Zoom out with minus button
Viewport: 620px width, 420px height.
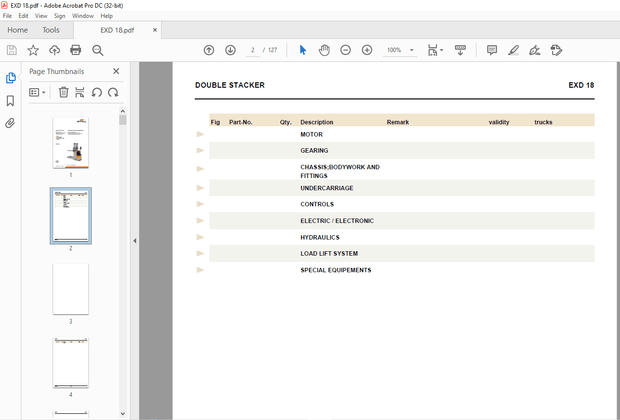click(346, 50)
